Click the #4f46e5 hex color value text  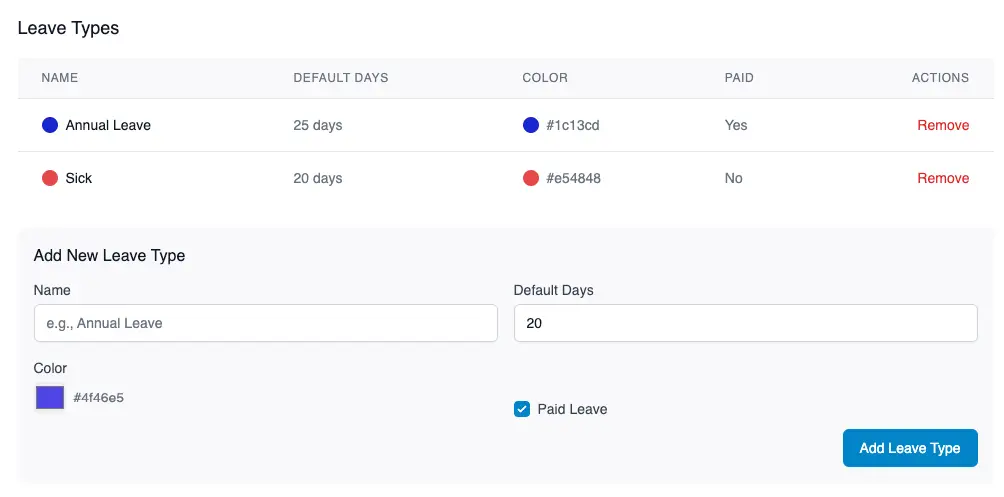(99, 398)
